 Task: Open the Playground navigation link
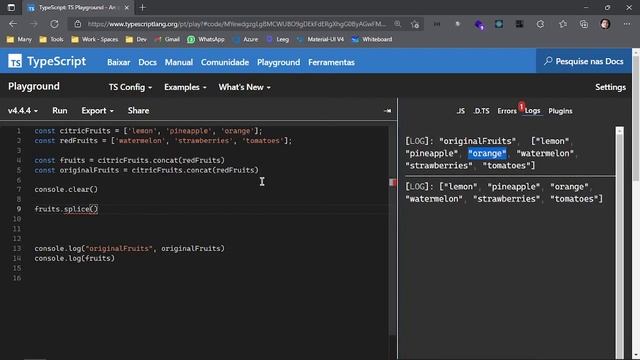[x=278, y=62]
